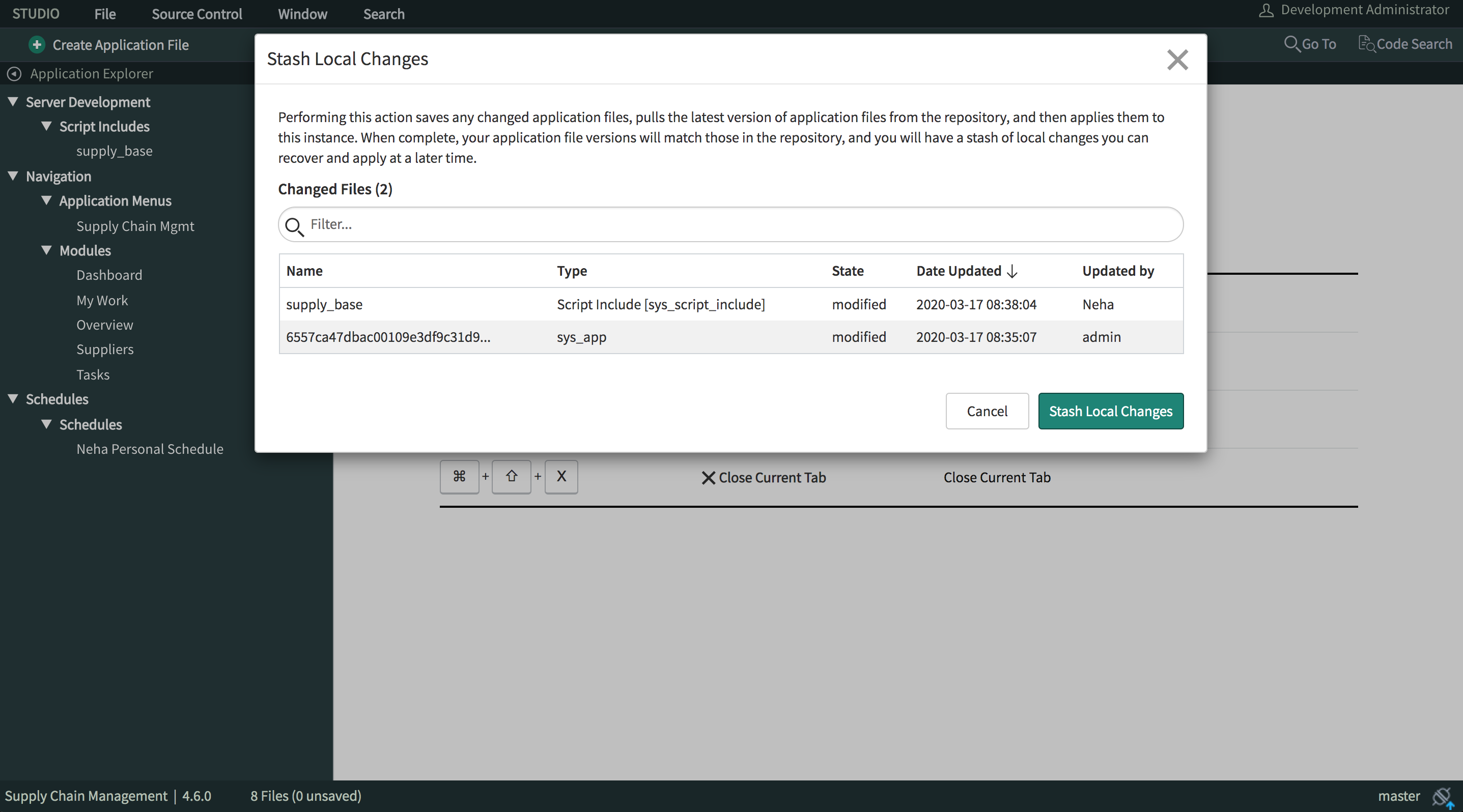The height and width of the screenshot is (812, 1463).
Task: Click the shift key shortcut badge
Action: pos(511,477)
